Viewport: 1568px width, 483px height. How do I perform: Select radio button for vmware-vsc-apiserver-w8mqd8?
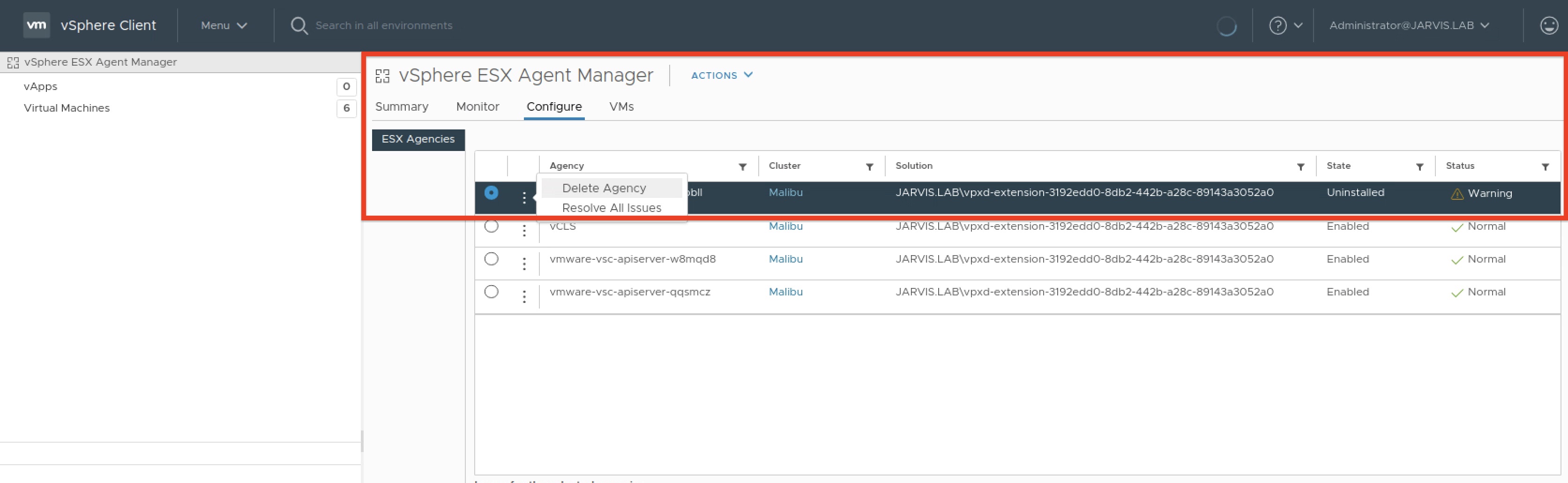[x=491, y=259]
